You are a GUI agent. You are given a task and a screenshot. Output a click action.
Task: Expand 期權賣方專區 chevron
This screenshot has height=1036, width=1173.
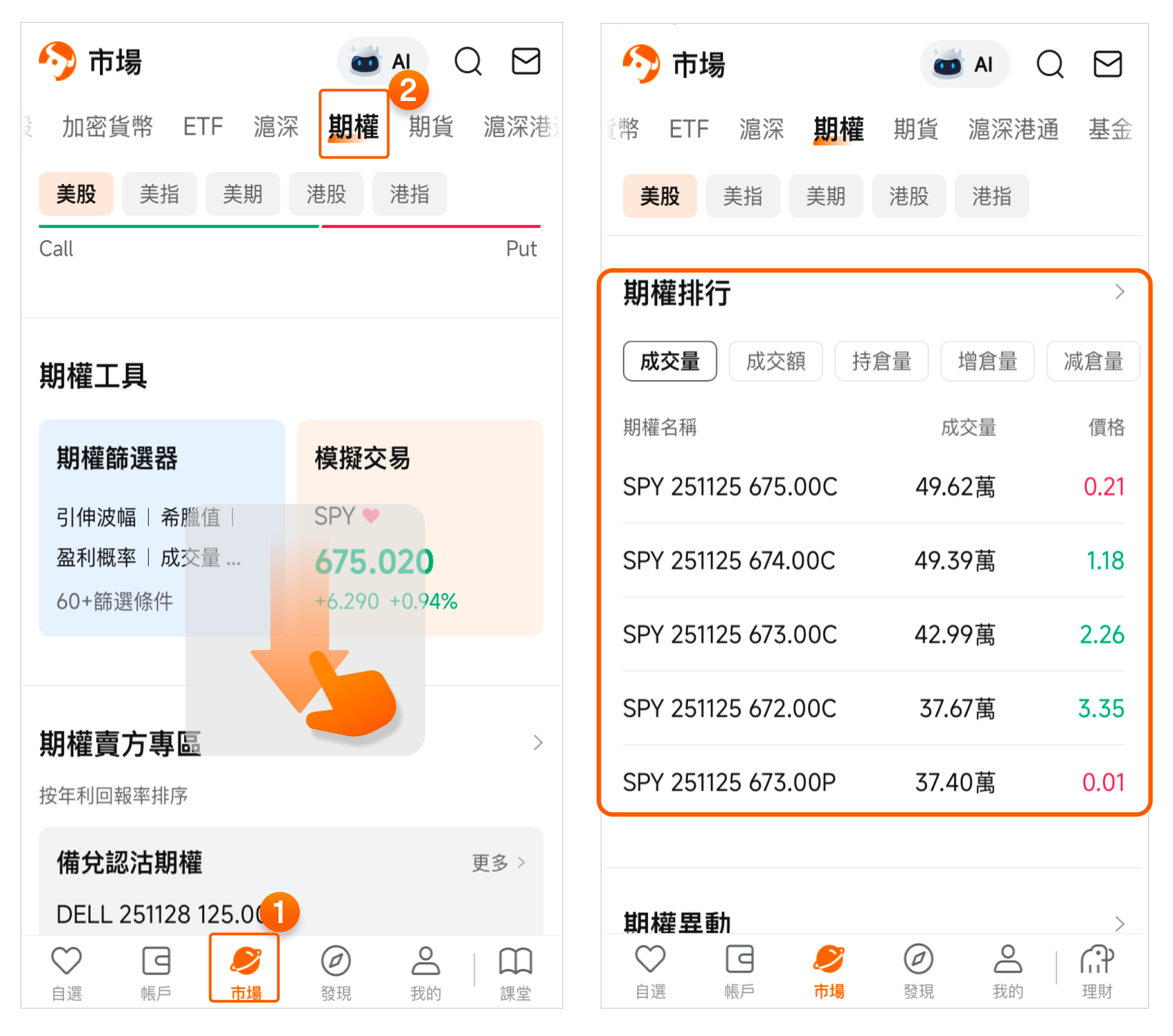(537, 743)
